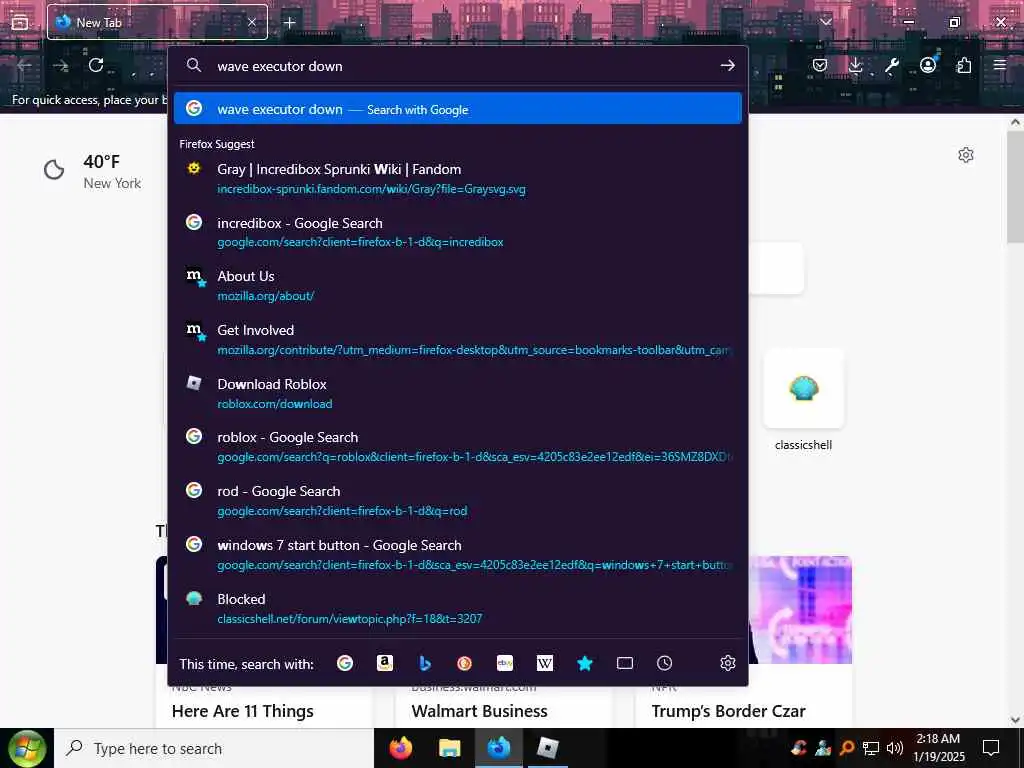Viewport: 1024px width, 768px height.
Task: Search history using the clock icon
Action: (664, 664)
